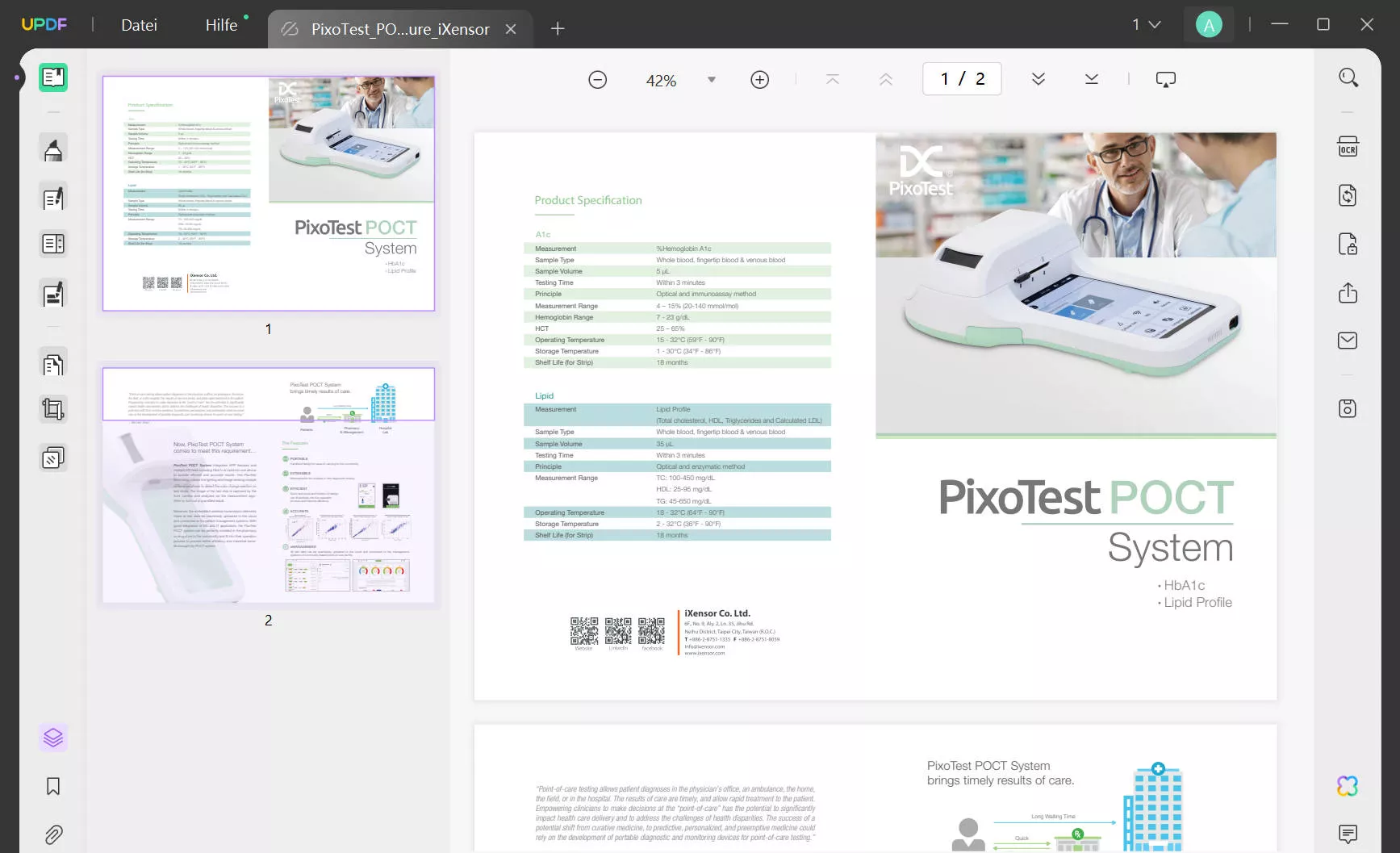Save as other file icon
Screen dimensions: 1400x853
(1348, 408)
